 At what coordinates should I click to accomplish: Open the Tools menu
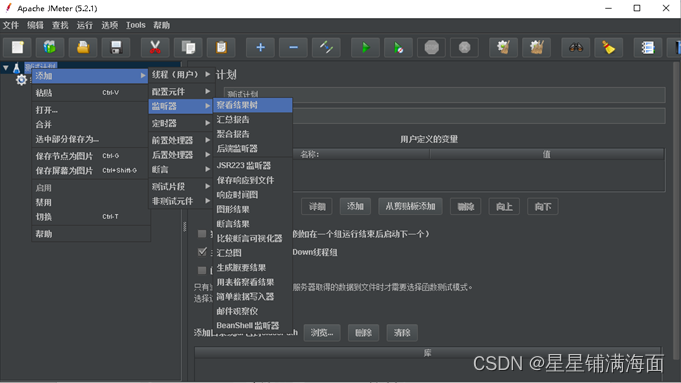pyautogui.click(x=136, y=25)
